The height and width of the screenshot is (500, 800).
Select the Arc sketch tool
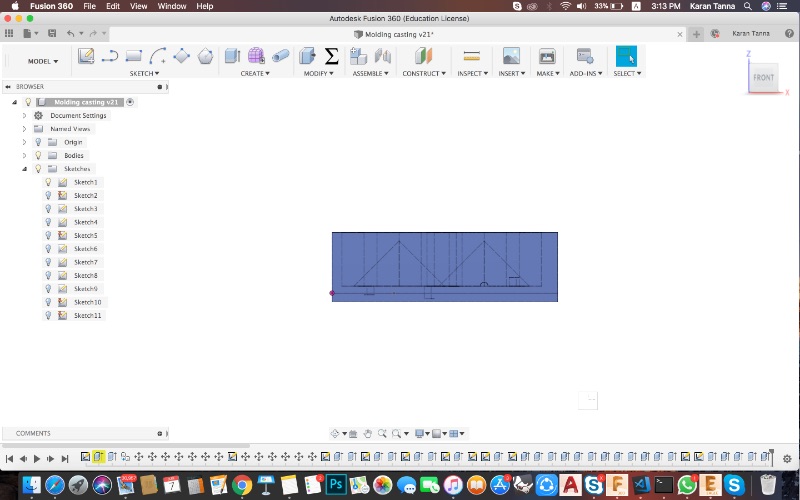pos(158,56)
